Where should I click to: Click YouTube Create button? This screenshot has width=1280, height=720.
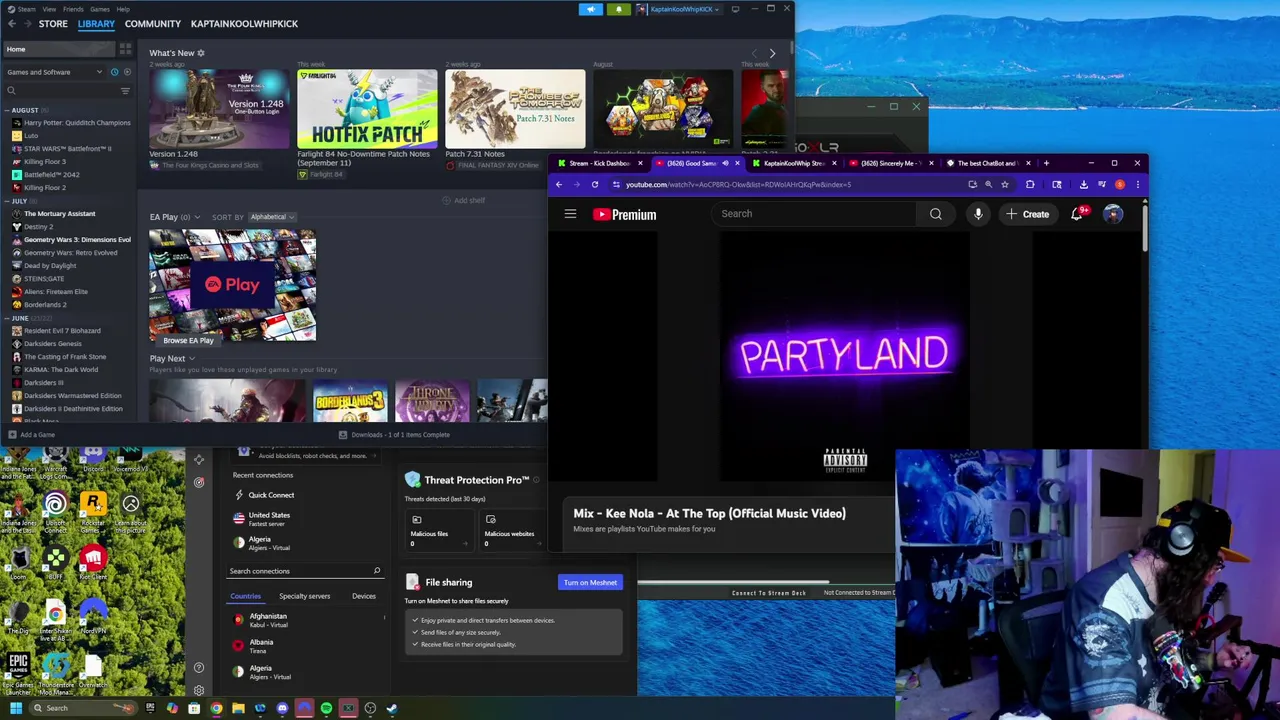(1027, 214)
